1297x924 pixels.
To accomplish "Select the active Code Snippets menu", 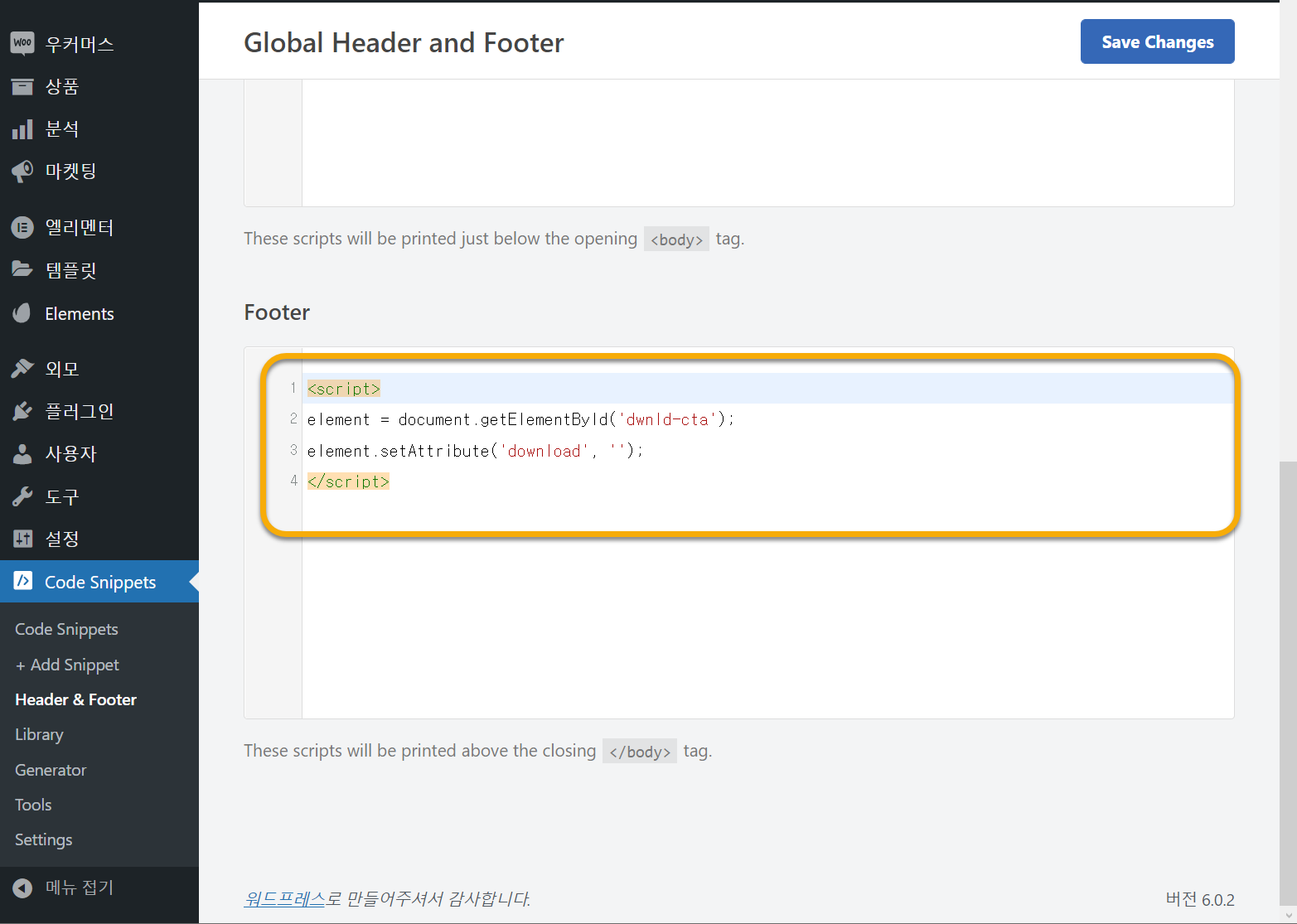I will (99, 582).
